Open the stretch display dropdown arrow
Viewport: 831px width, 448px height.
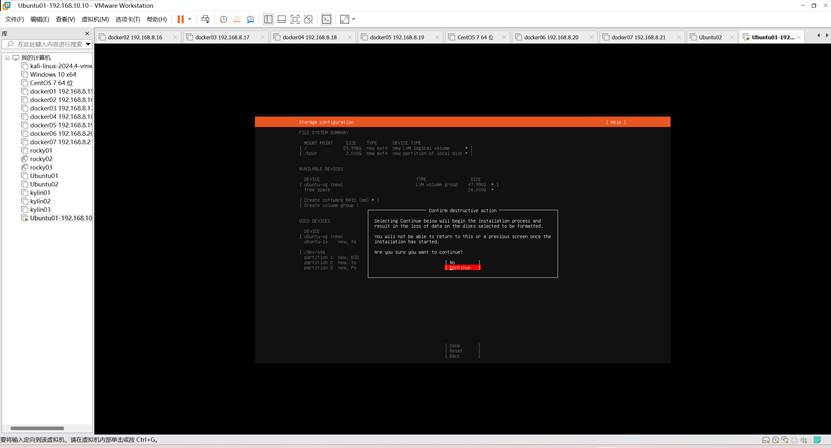[x=353, y=19]
